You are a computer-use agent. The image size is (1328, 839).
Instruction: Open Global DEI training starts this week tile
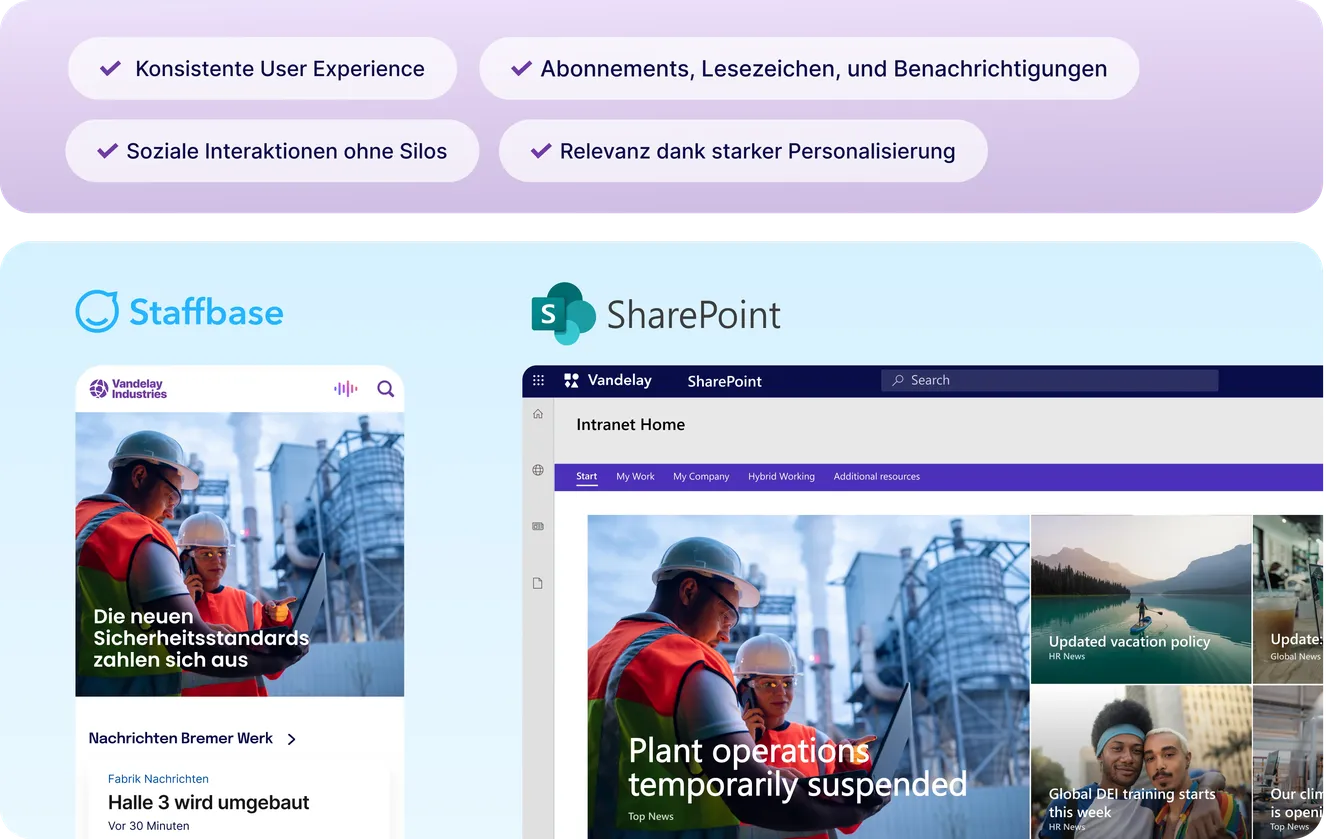click(x=1141, y=762)
